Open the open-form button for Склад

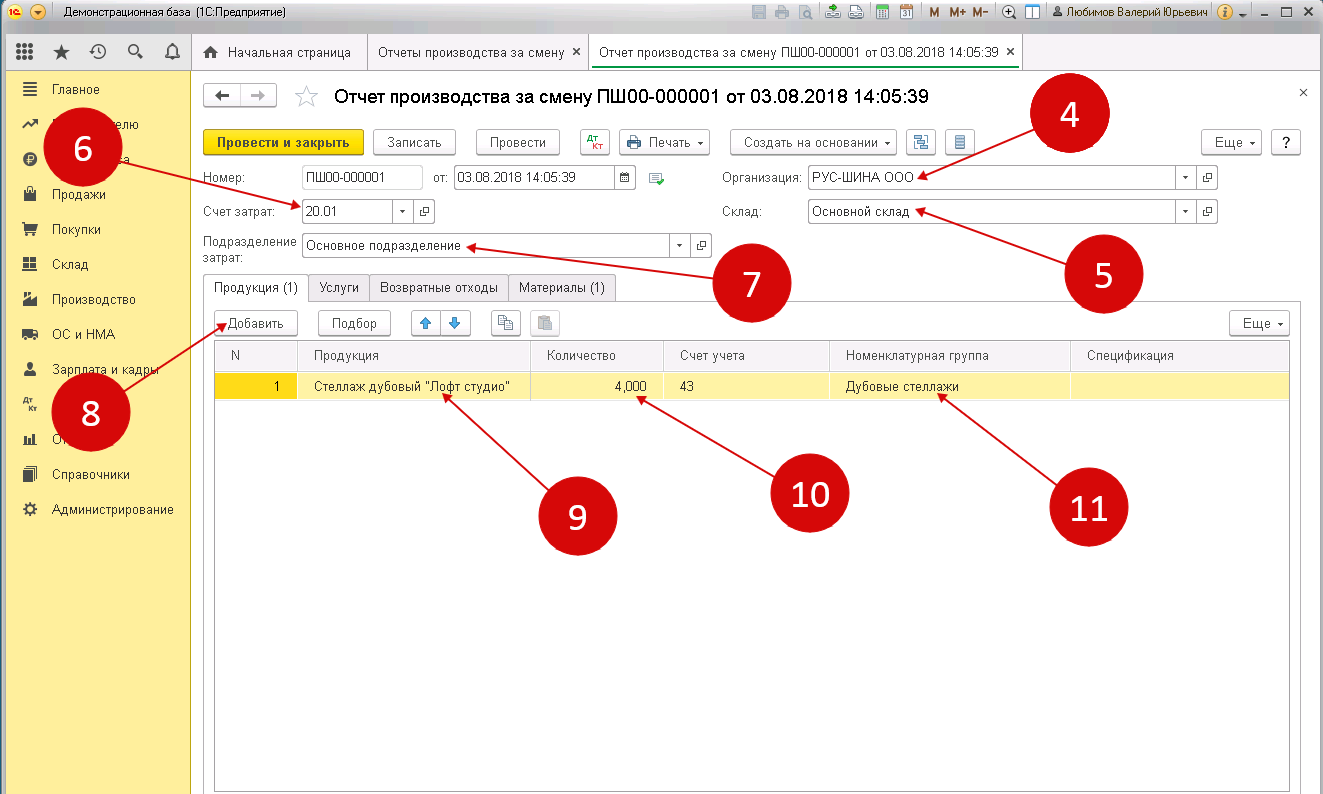(x=1207, y=212)
